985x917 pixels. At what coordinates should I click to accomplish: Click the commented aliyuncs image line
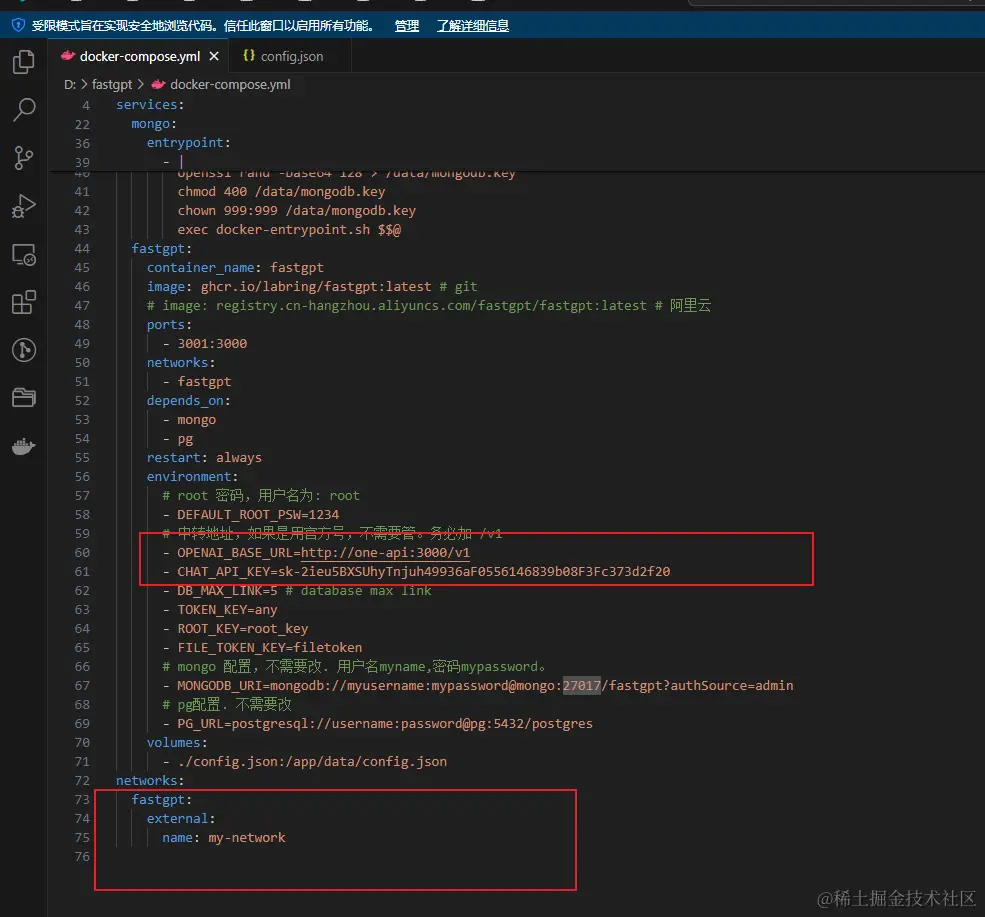(428, 306)
